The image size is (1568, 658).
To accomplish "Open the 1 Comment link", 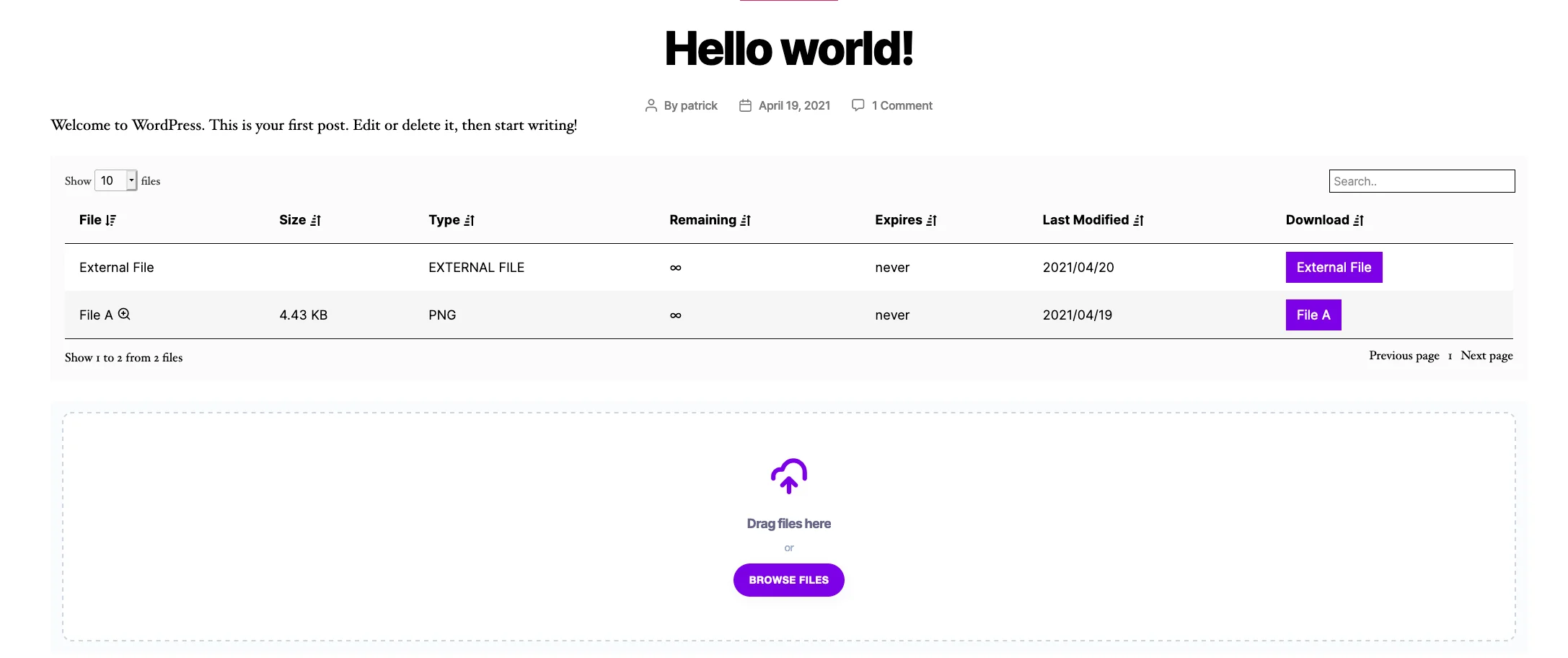I will 902,105.
